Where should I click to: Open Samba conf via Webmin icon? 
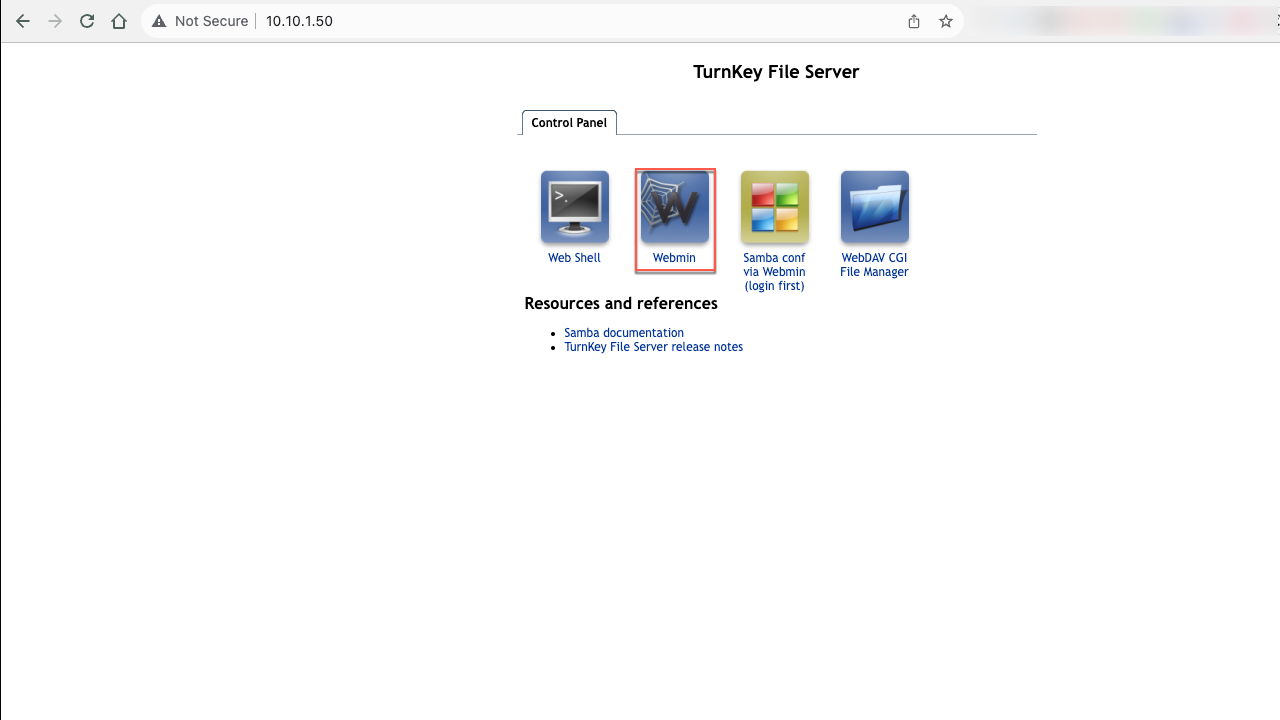[774, 206]
